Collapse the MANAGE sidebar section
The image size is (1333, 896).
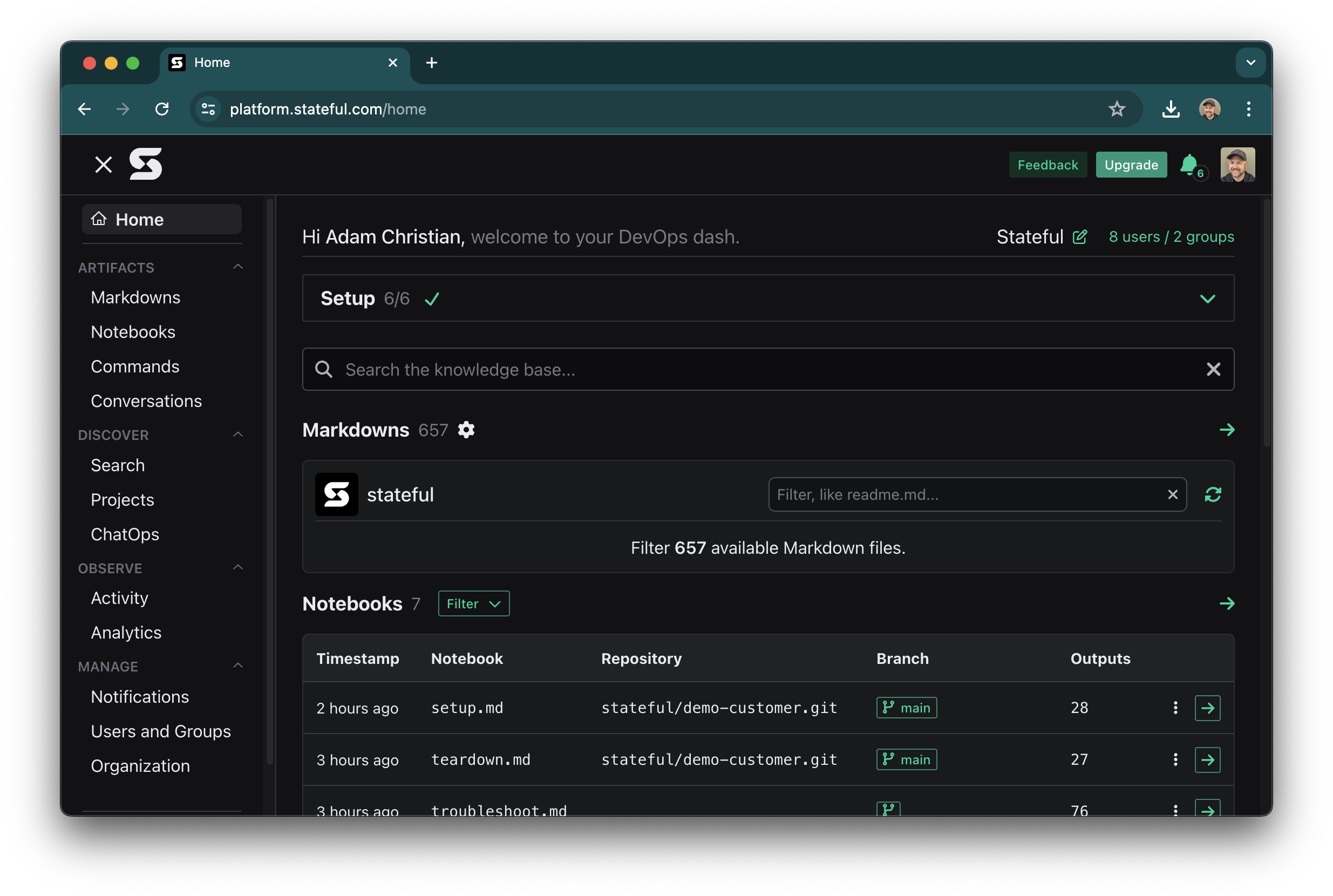(238, 666)
